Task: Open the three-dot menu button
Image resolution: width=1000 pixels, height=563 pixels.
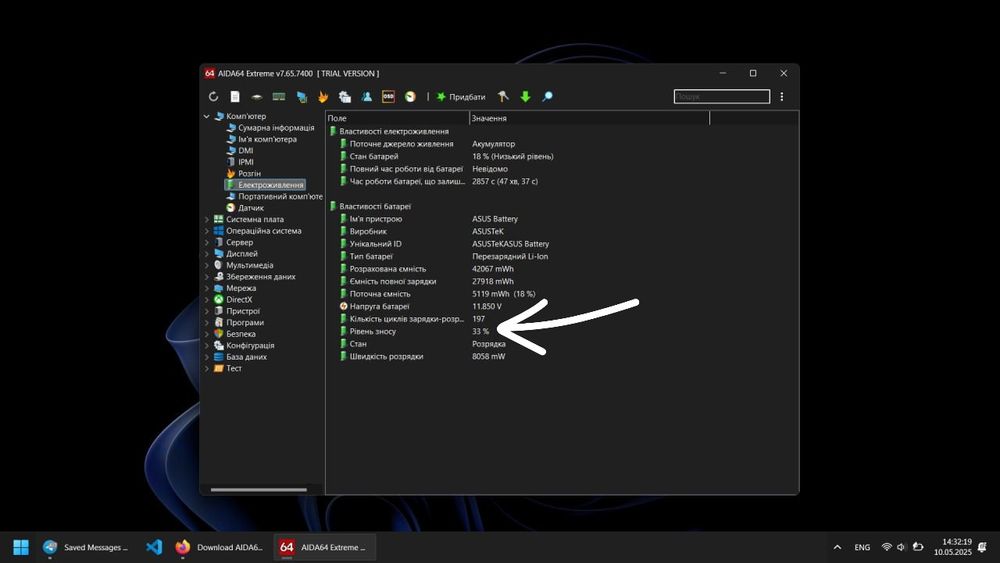Action: (782, 96)
